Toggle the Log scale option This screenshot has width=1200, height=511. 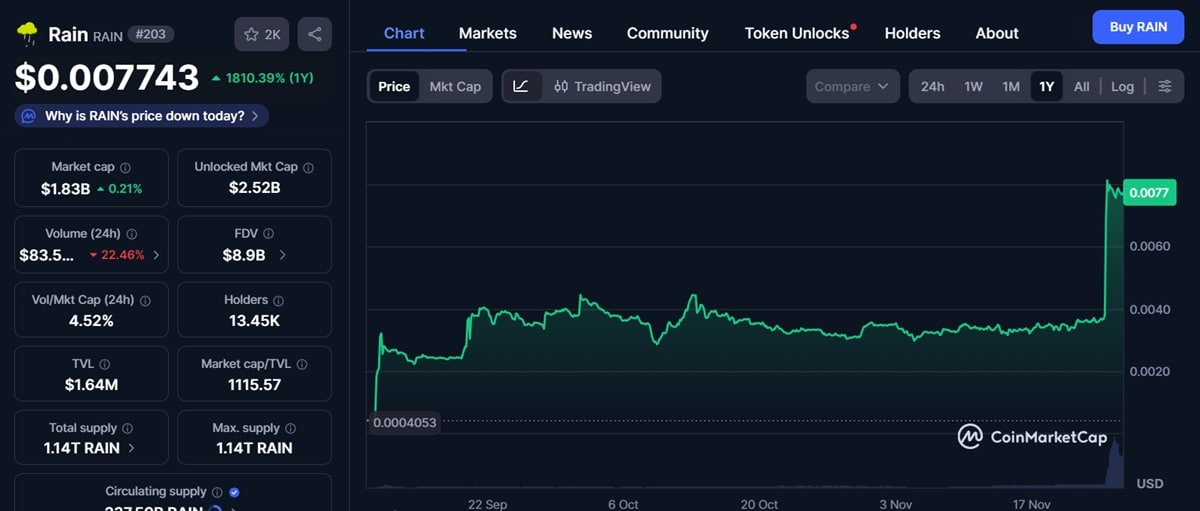1122,86
